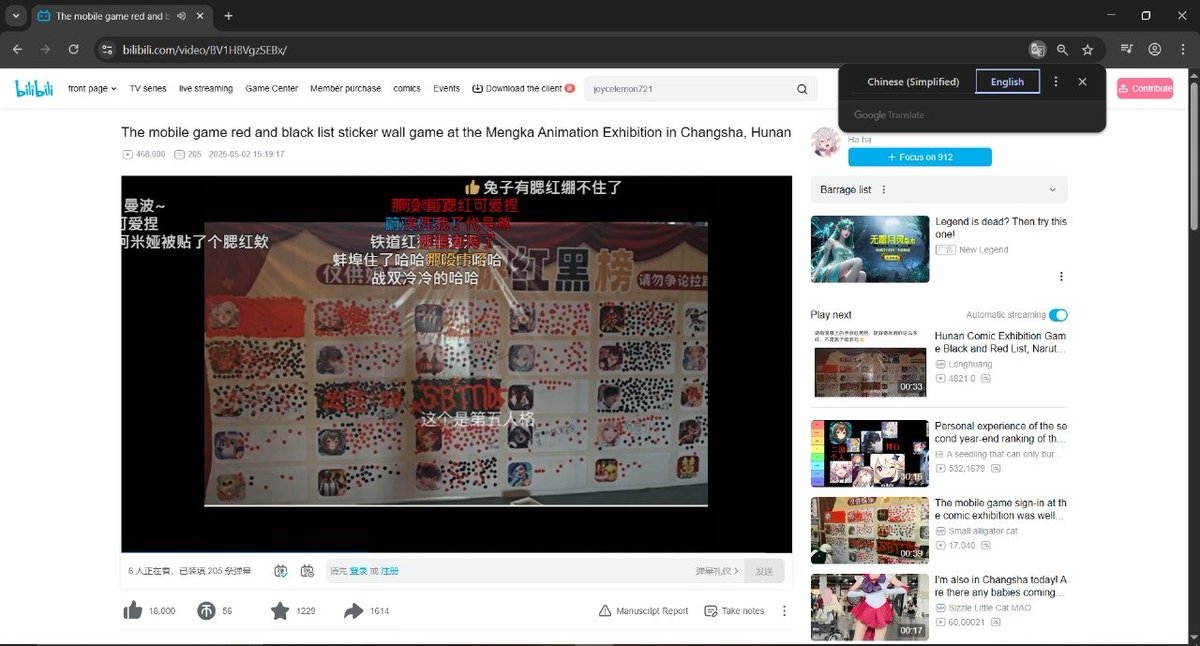Open Hunan Comic Exhibition video thumbnail
The height and width of the screenshot is (646, 1200).
point(868,364)
